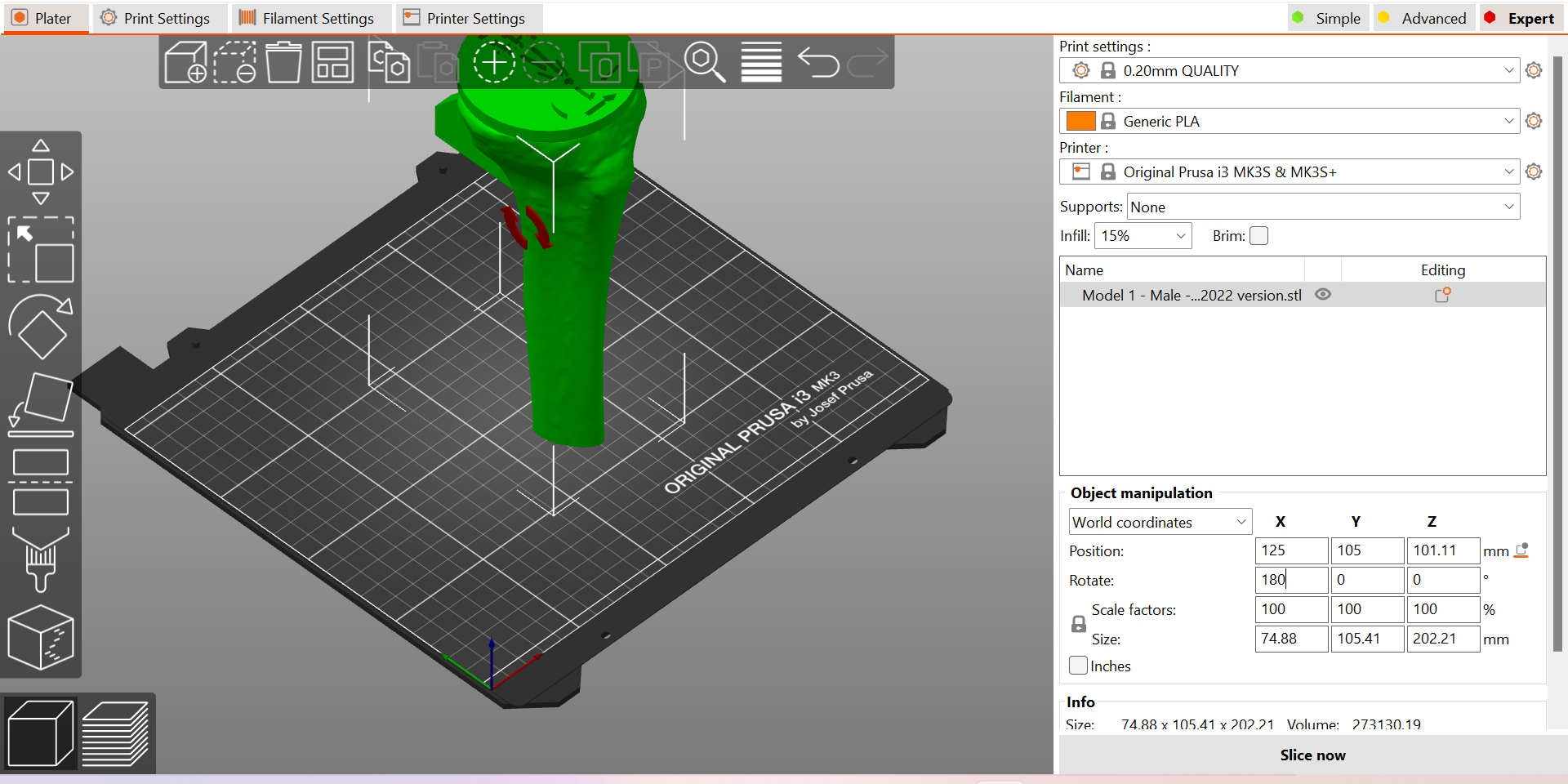Click the Undo arrow in toolbar

pos(817,62)
